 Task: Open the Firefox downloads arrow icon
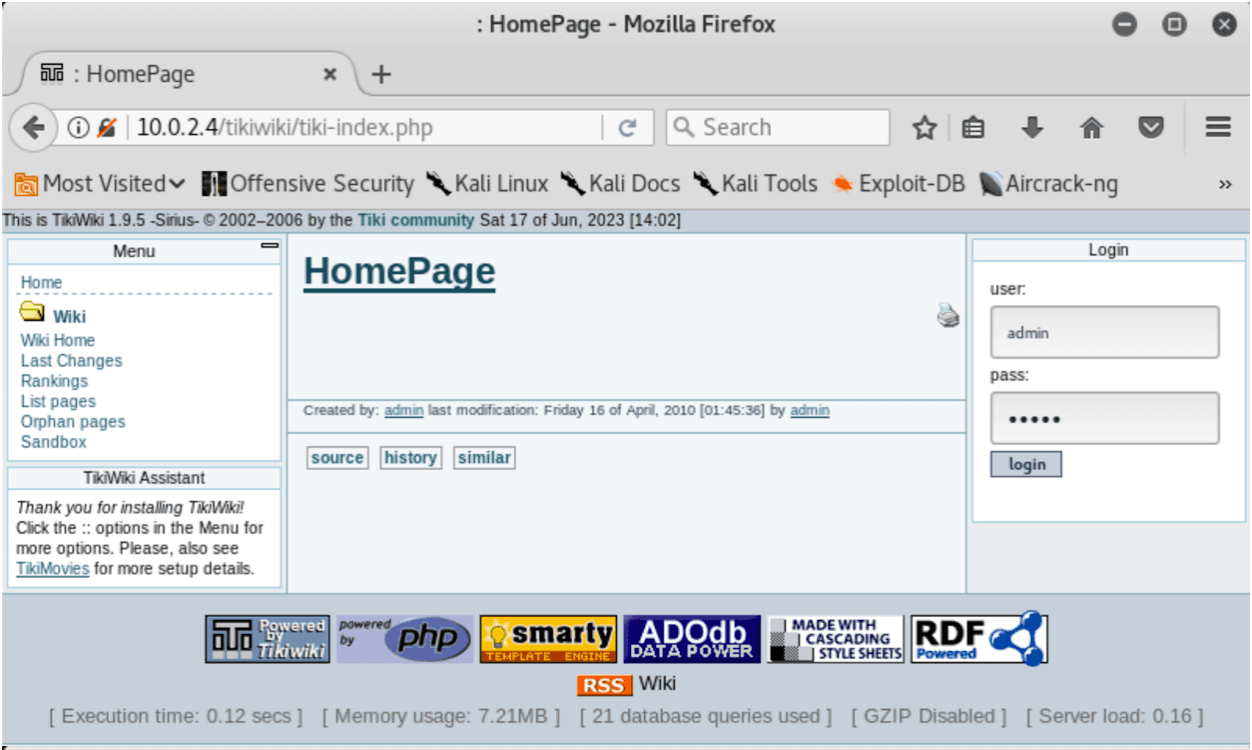point(1032,128)
